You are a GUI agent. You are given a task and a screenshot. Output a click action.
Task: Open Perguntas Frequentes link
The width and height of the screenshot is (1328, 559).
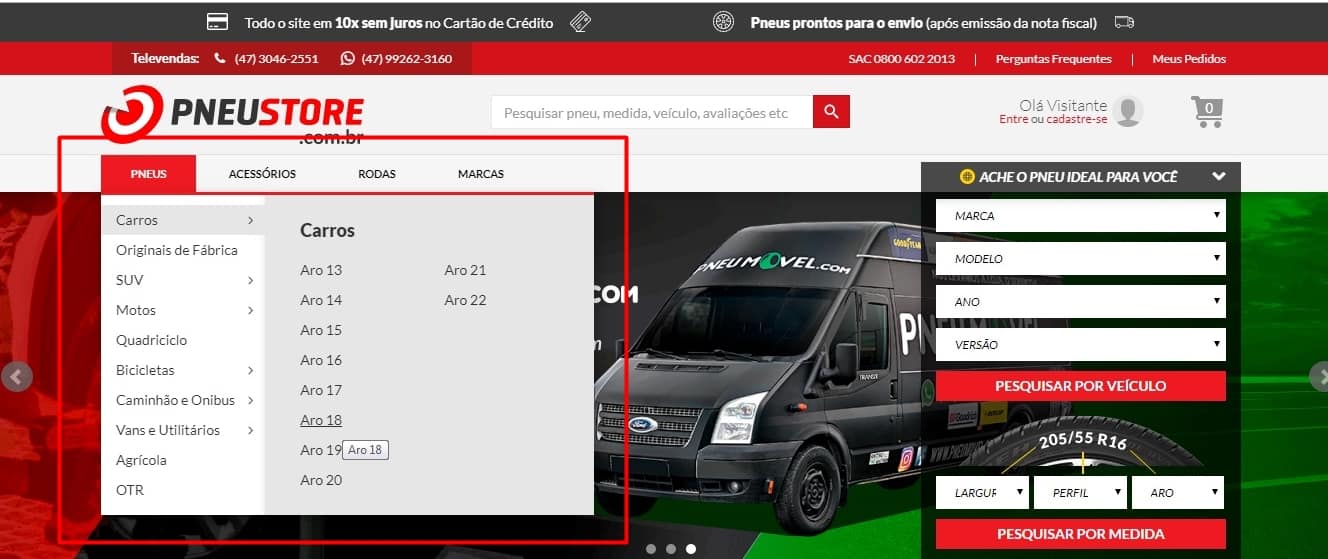[1053, 59]
